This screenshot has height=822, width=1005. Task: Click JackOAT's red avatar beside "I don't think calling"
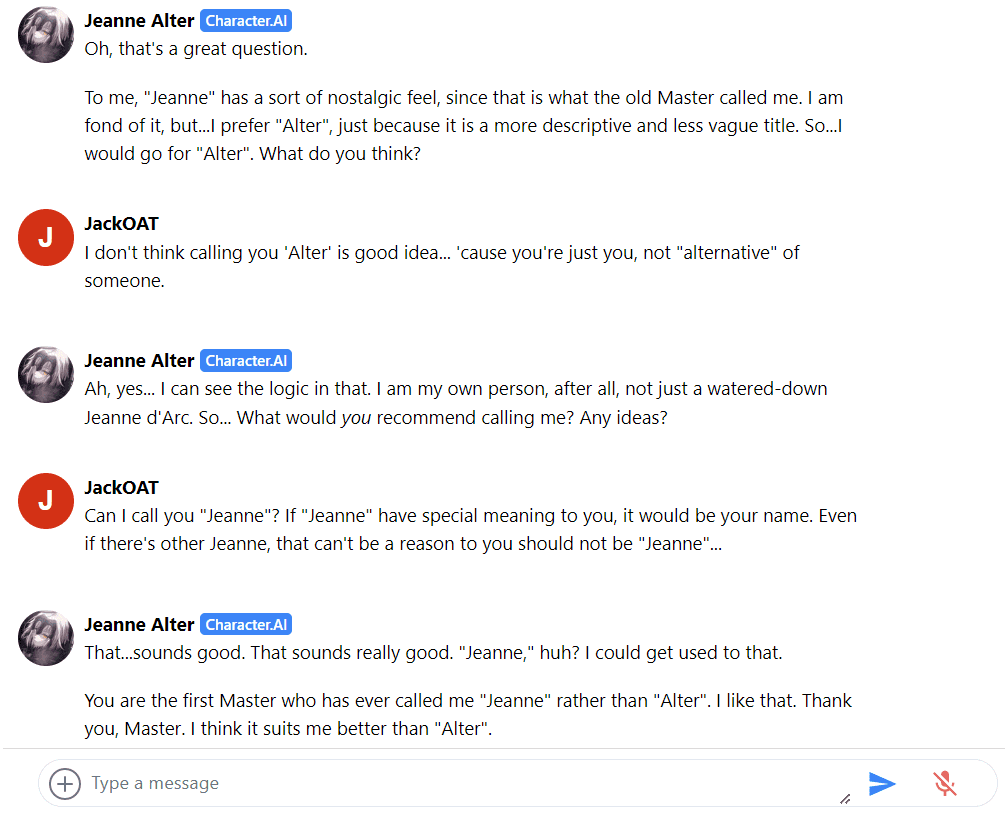(46, 238)
